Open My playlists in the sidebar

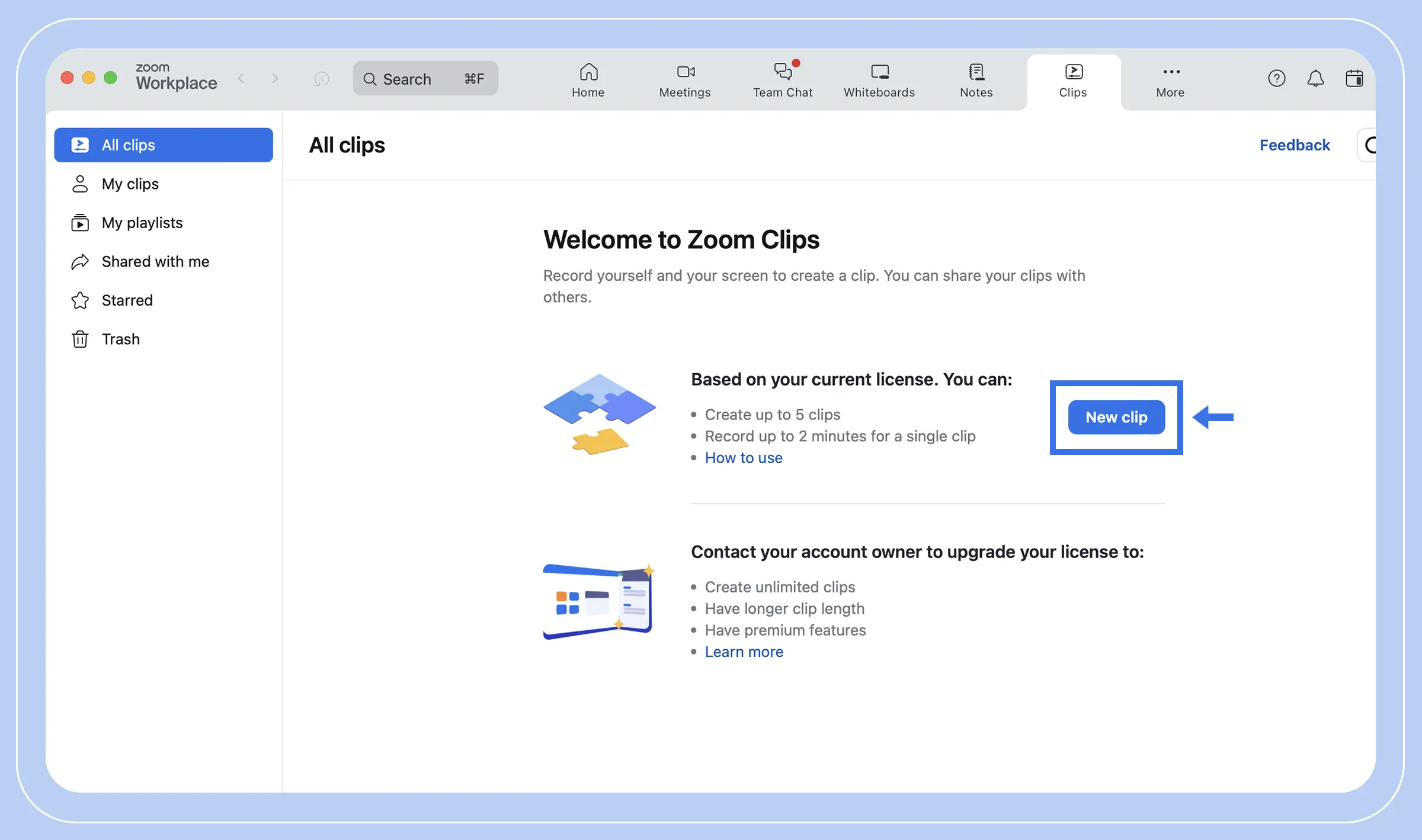point(164,223)
